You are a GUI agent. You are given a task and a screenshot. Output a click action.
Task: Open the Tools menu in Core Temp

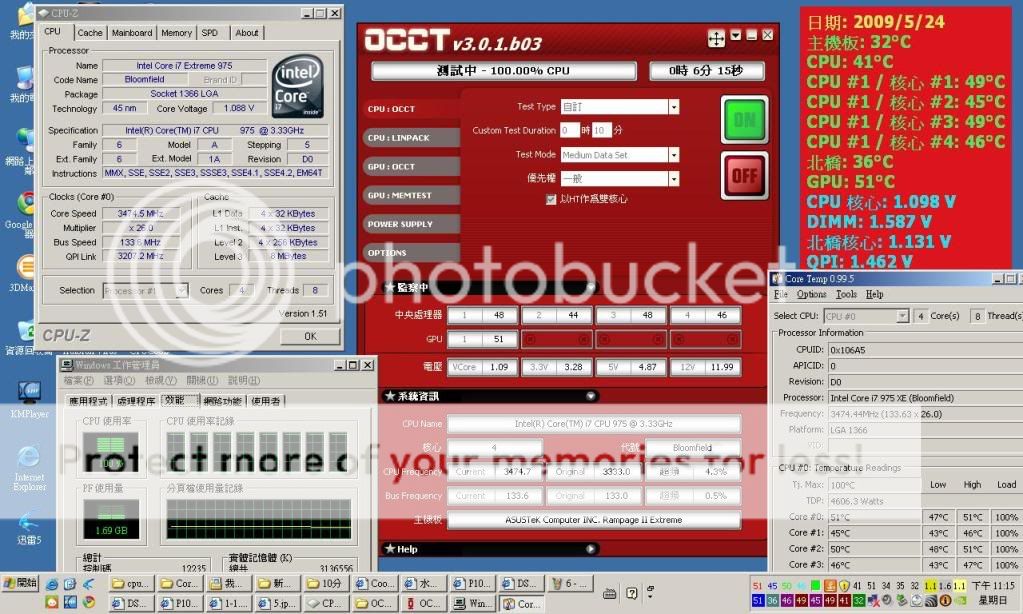tap(846, 295)
